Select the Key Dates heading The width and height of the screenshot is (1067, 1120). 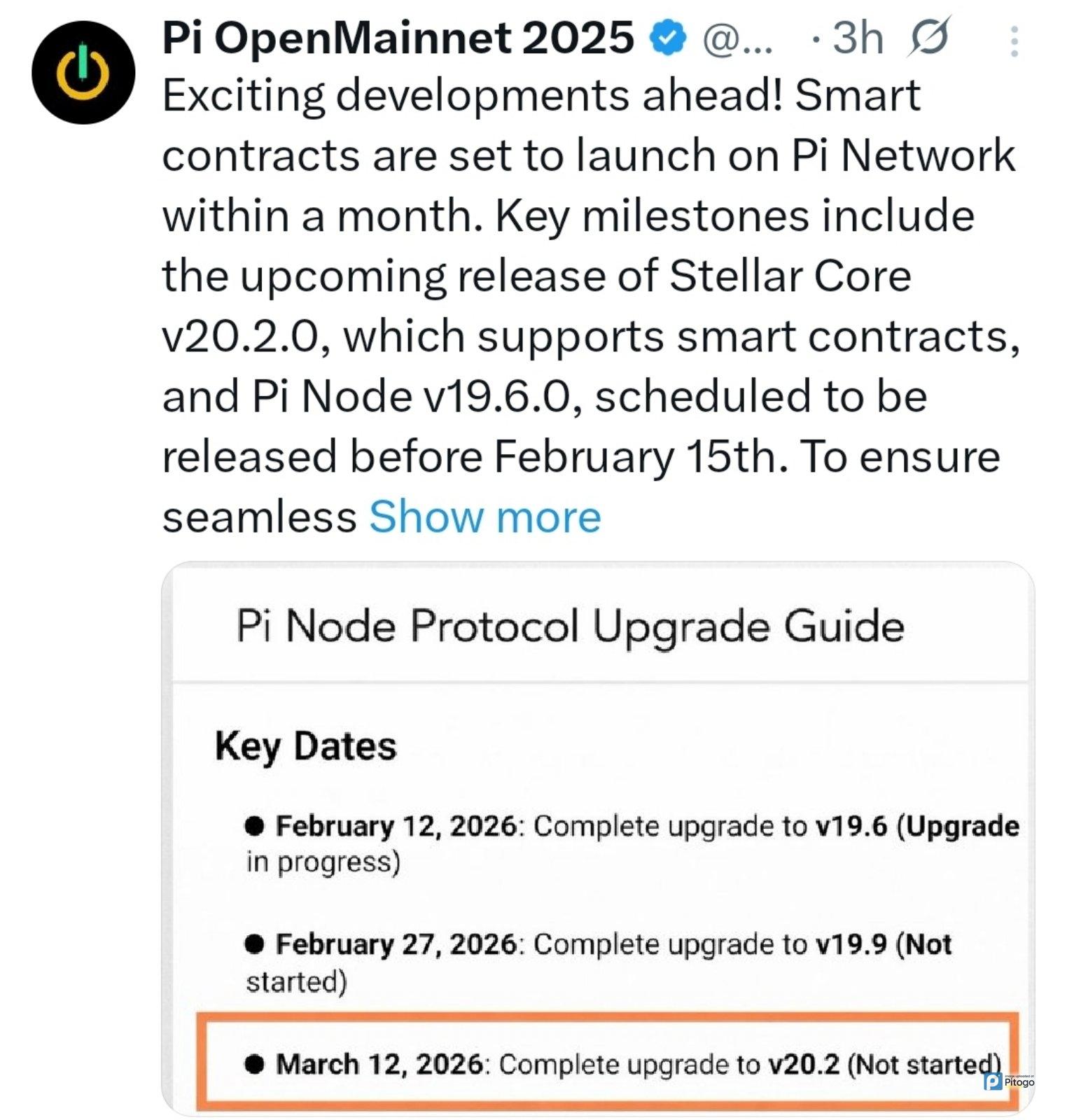tap(305, 745)
